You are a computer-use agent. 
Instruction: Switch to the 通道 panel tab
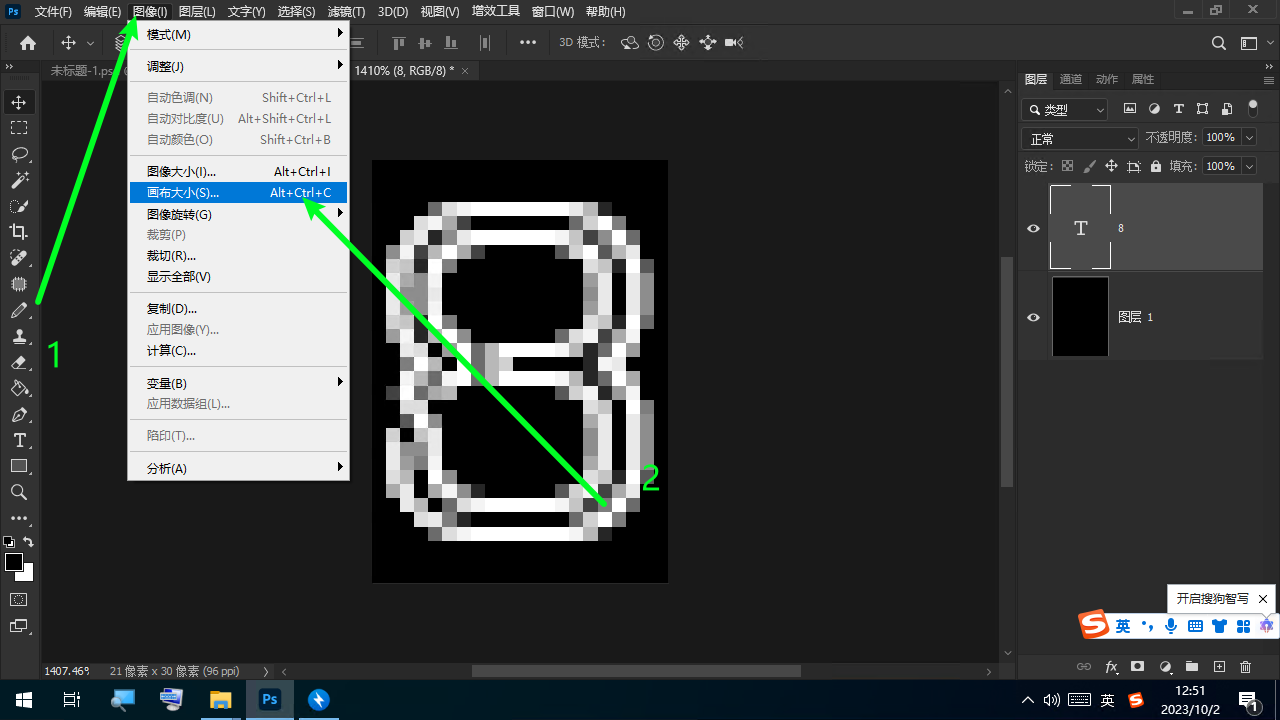[x=1070, y=79]
